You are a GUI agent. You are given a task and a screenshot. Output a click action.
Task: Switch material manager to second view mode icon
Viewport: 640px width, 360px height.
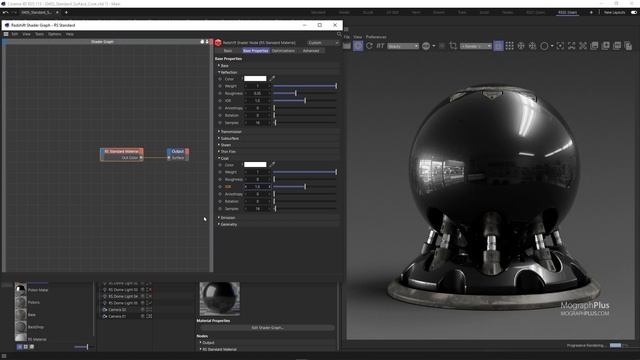click(x=25, y=347)
